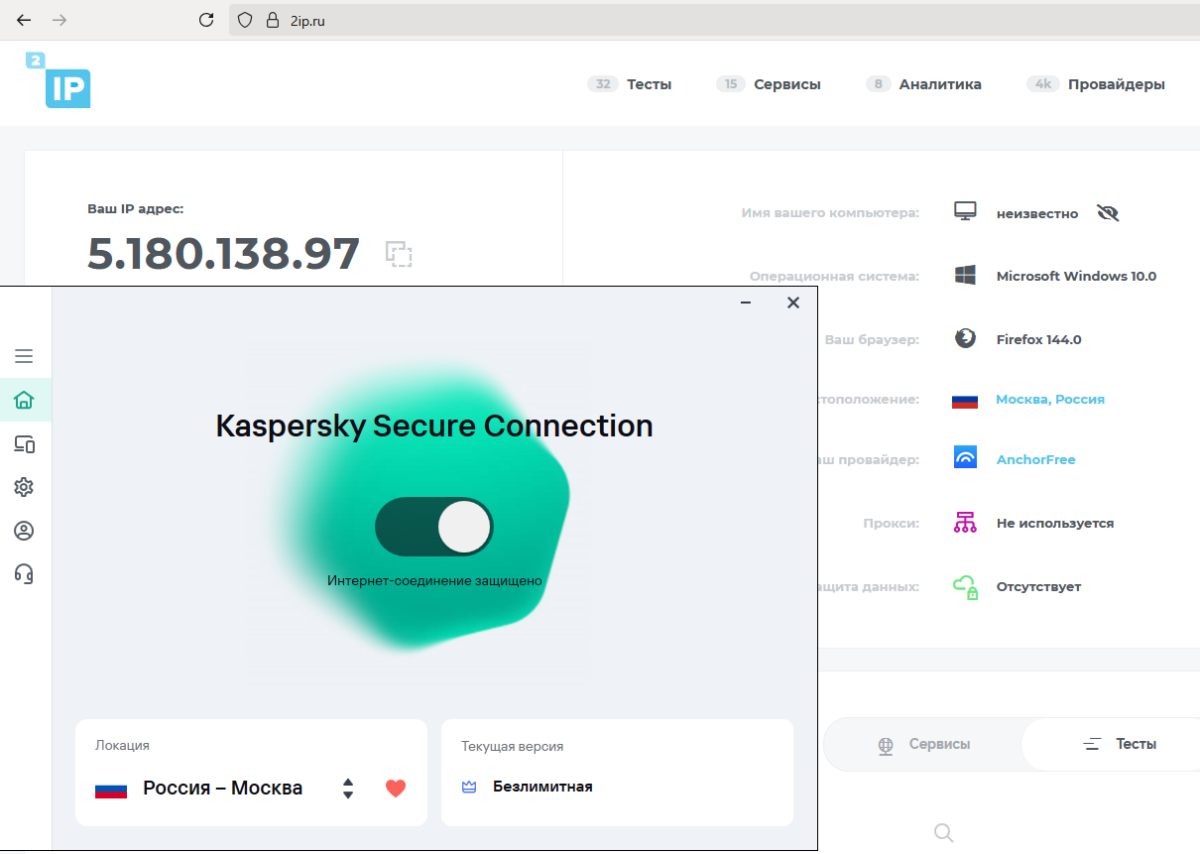Click the browser forward arrow
The width and height of the screenshot is (1200, 854).
(x=59, y=20)
